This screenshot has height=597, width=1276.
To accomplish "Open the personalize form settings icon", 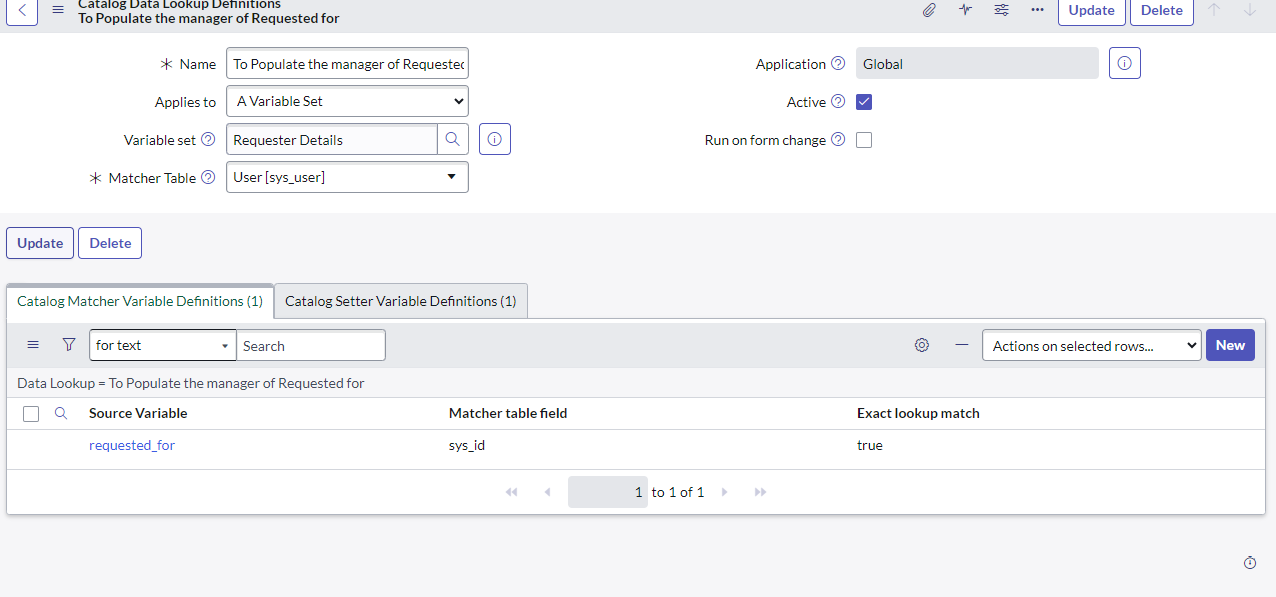I will [x=1001, y=10].
